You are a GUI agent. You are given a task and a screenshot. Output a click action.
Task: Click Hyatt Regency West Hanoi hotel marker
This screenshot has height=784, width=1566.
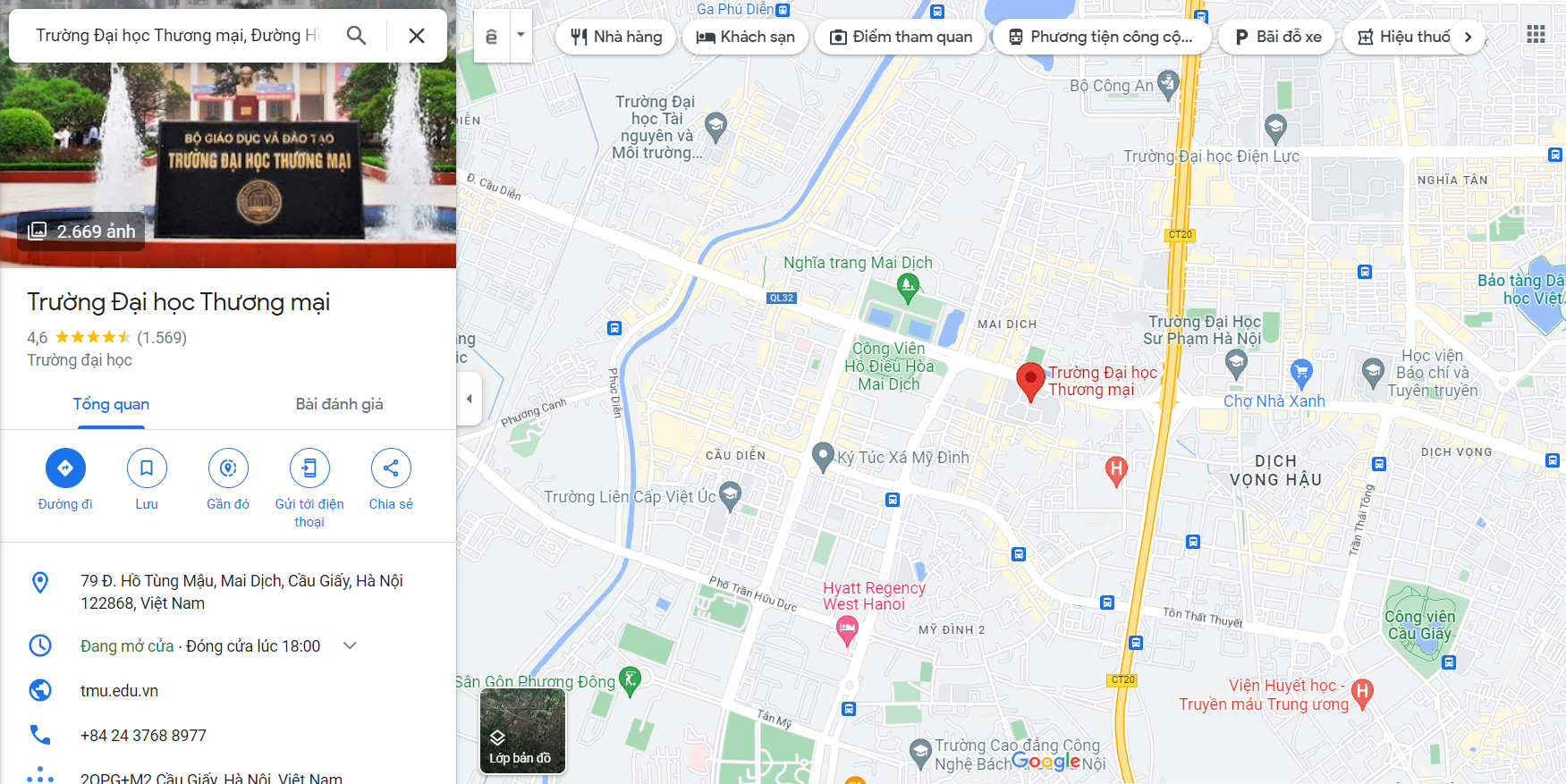(x=847, y=632)
